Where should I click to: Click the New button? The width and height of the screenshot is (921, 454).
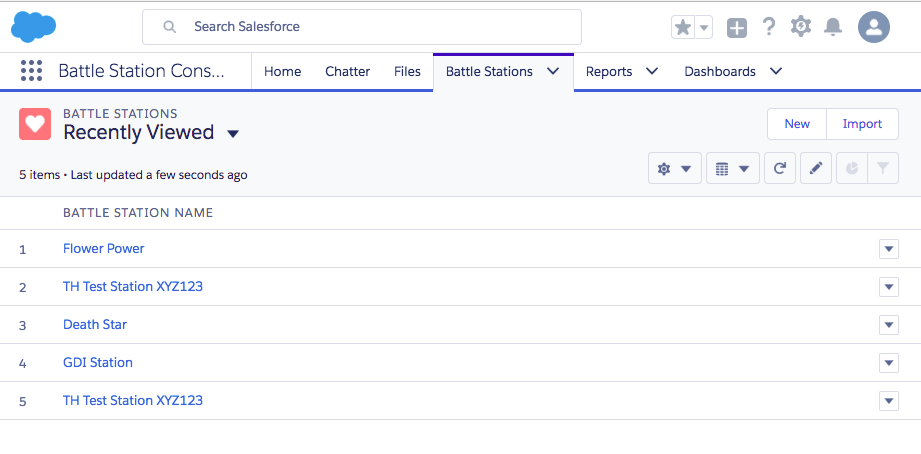797,124
